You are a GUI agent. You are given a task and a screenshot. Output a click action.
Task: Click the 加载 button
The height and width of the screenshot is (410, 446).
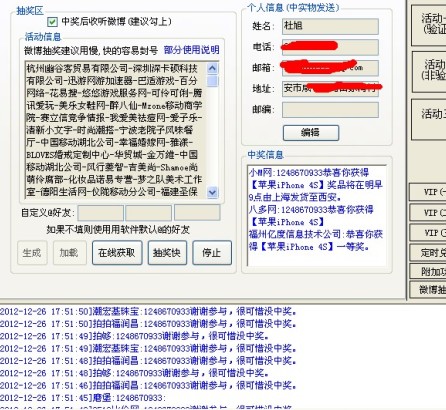(69, 253)
